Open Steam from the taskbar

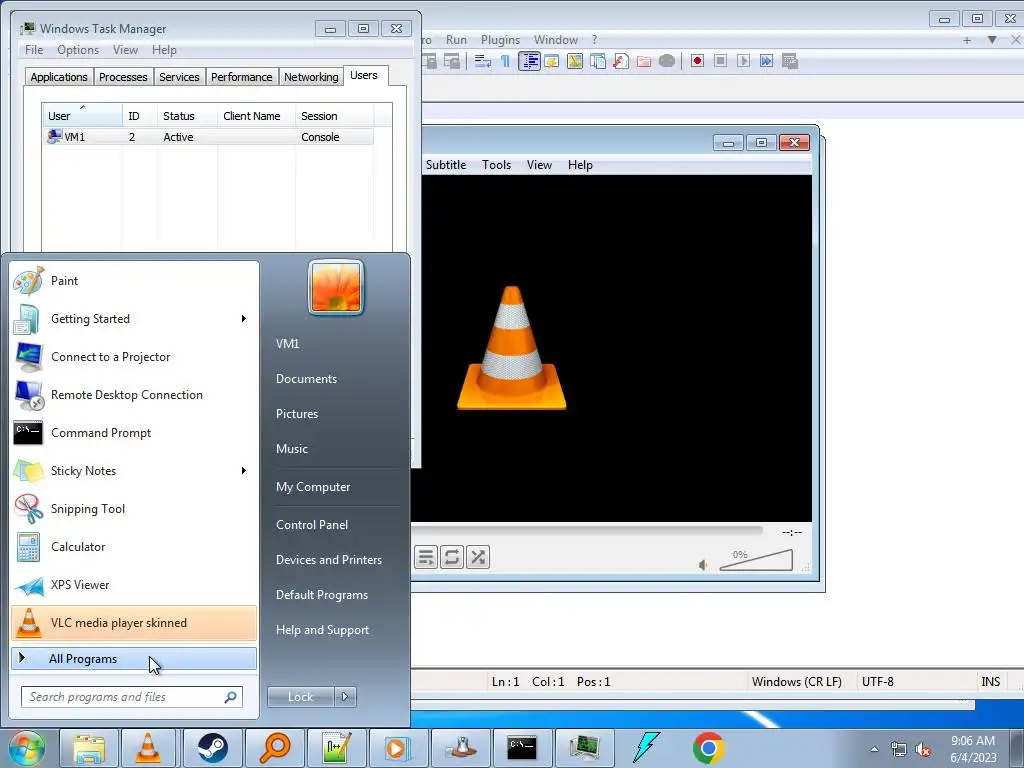[212, 748]
